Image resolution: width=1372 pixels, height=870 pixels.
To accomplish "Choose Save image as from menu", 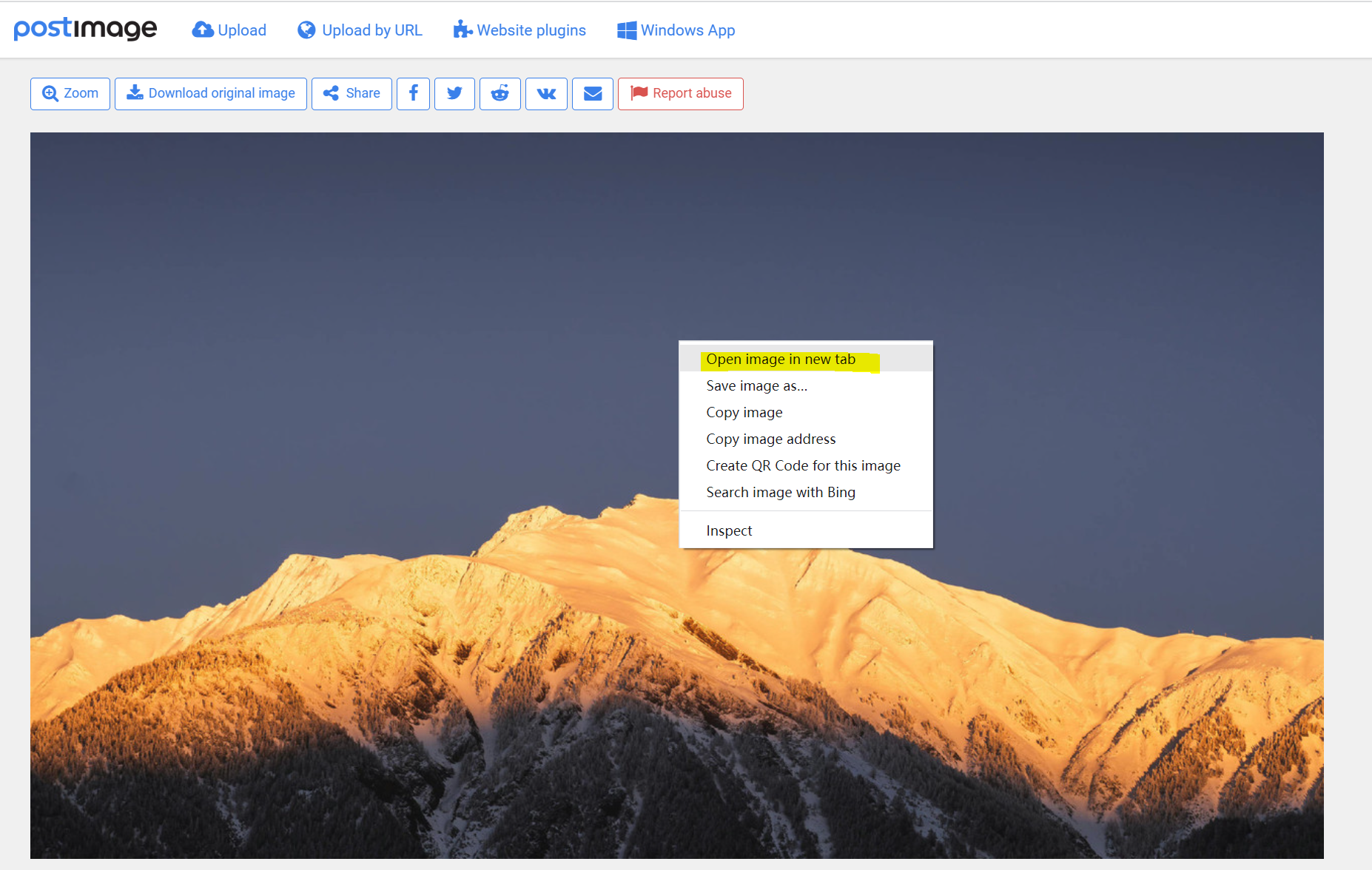I will [x=756, y=386].
